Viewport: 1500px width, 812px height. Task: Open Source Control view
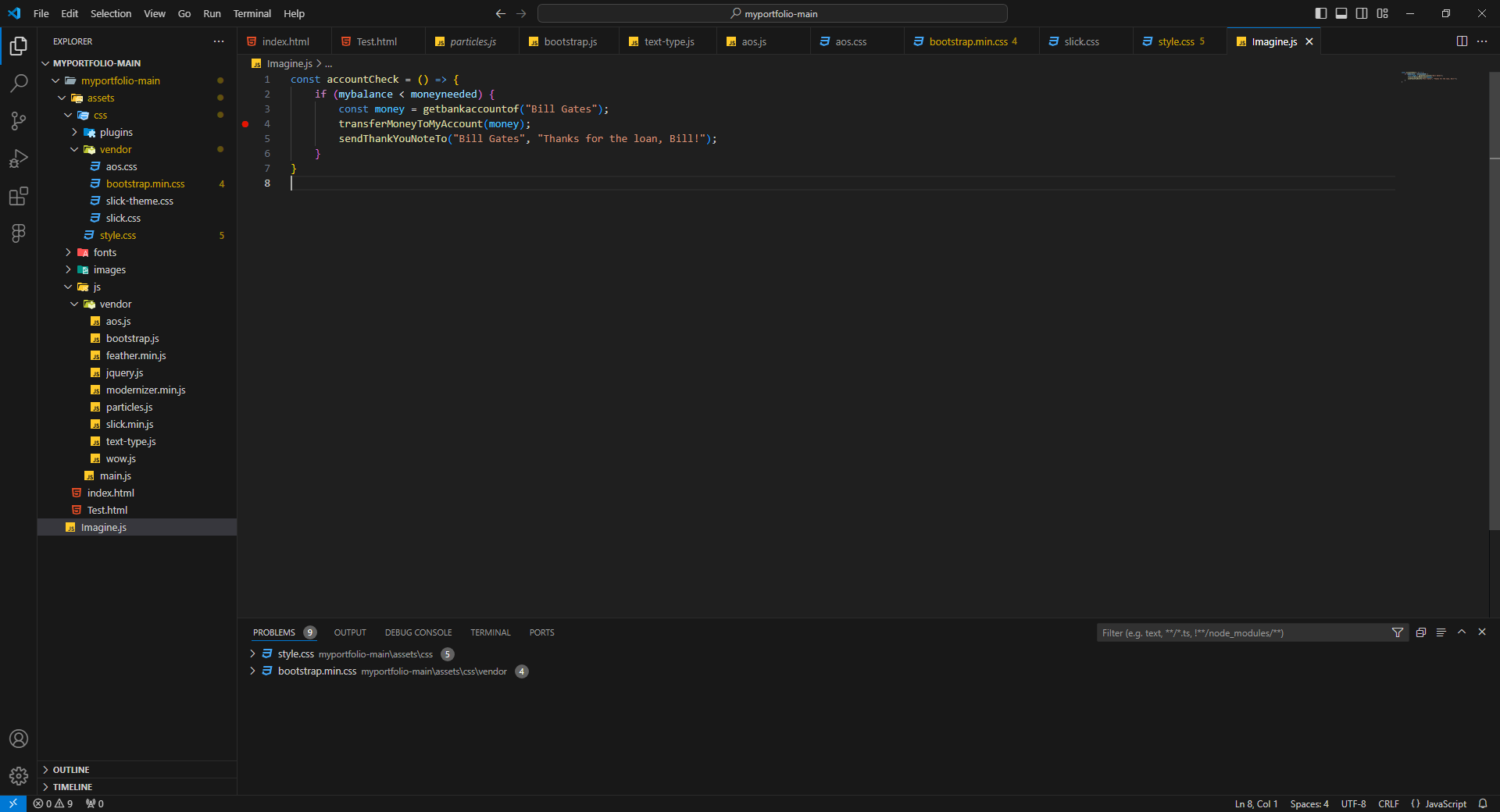(x=19, y=121)
